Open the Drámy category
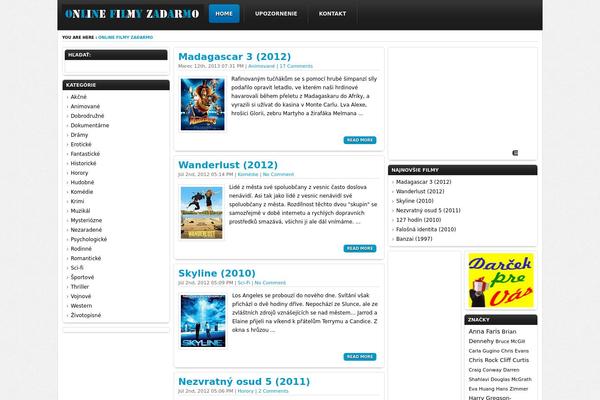 tap(79, 135)
